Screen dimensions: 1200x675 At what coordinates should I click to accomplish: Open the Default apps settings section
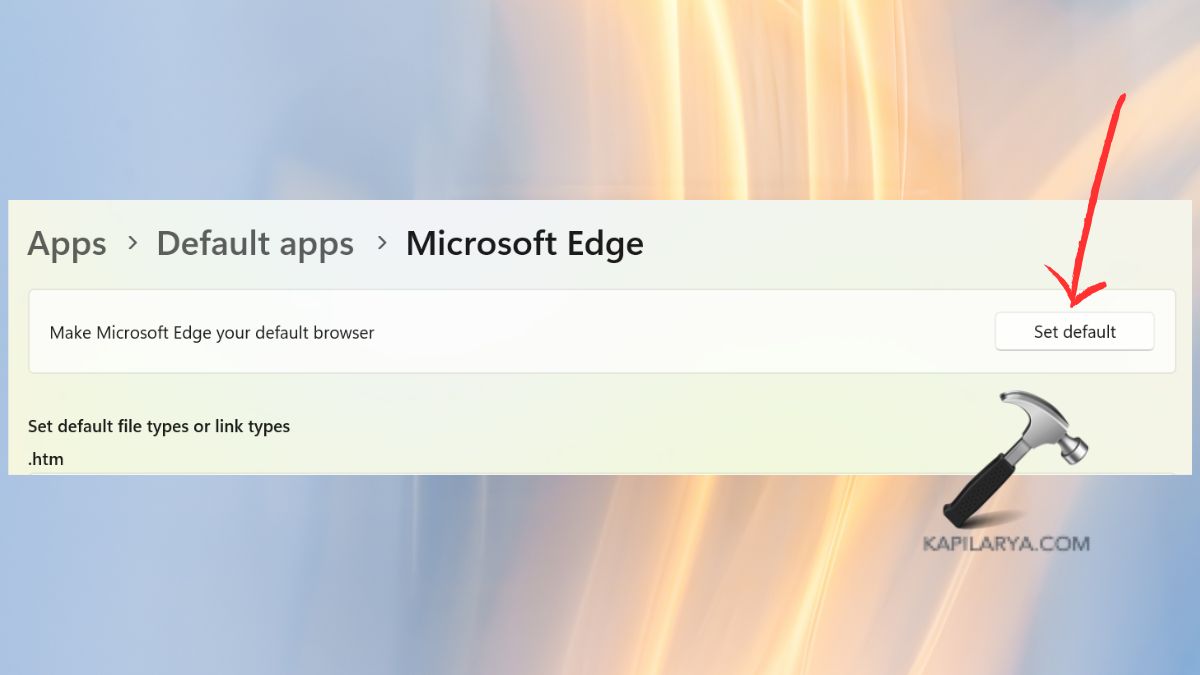pos(255,243)
